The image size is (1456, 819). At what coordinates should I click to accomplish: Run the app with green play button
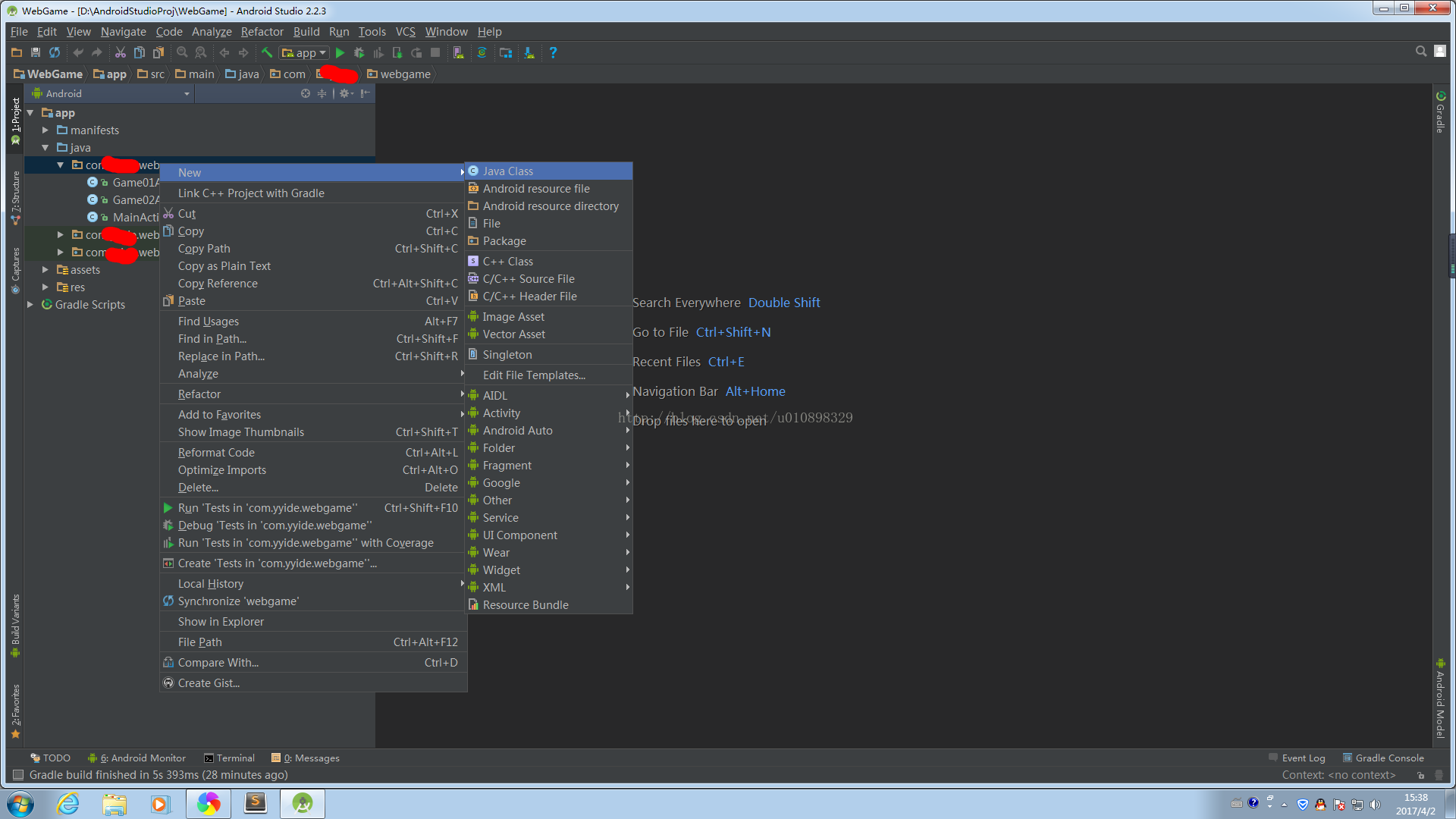tap(340, 52)
